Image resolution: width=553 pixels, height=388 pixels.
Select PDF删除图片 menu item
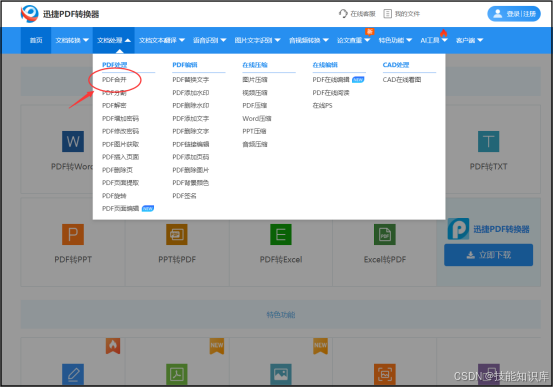coord(191,170)
